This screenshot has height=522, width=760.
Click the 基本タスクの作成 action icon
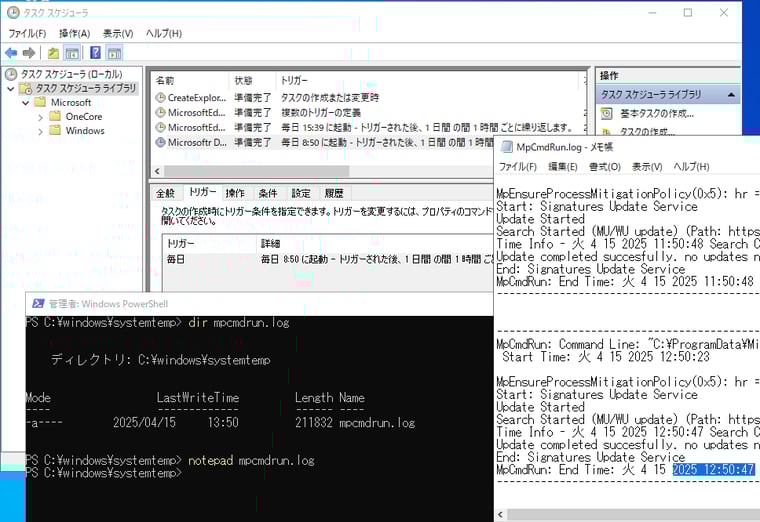tap(606, 114)
